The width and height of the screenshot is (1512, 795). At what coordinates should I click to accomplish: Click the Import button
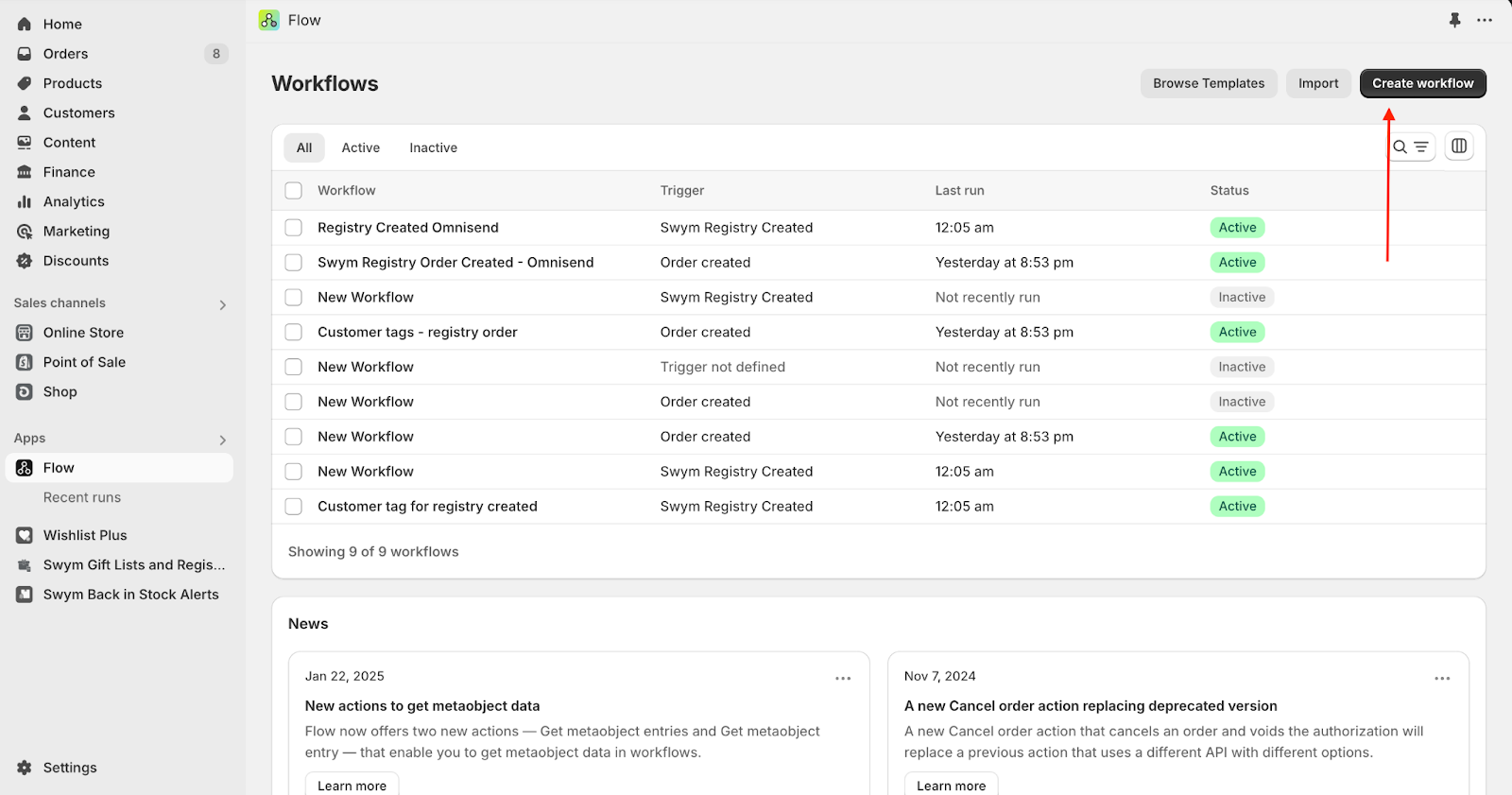point(1318,83)
